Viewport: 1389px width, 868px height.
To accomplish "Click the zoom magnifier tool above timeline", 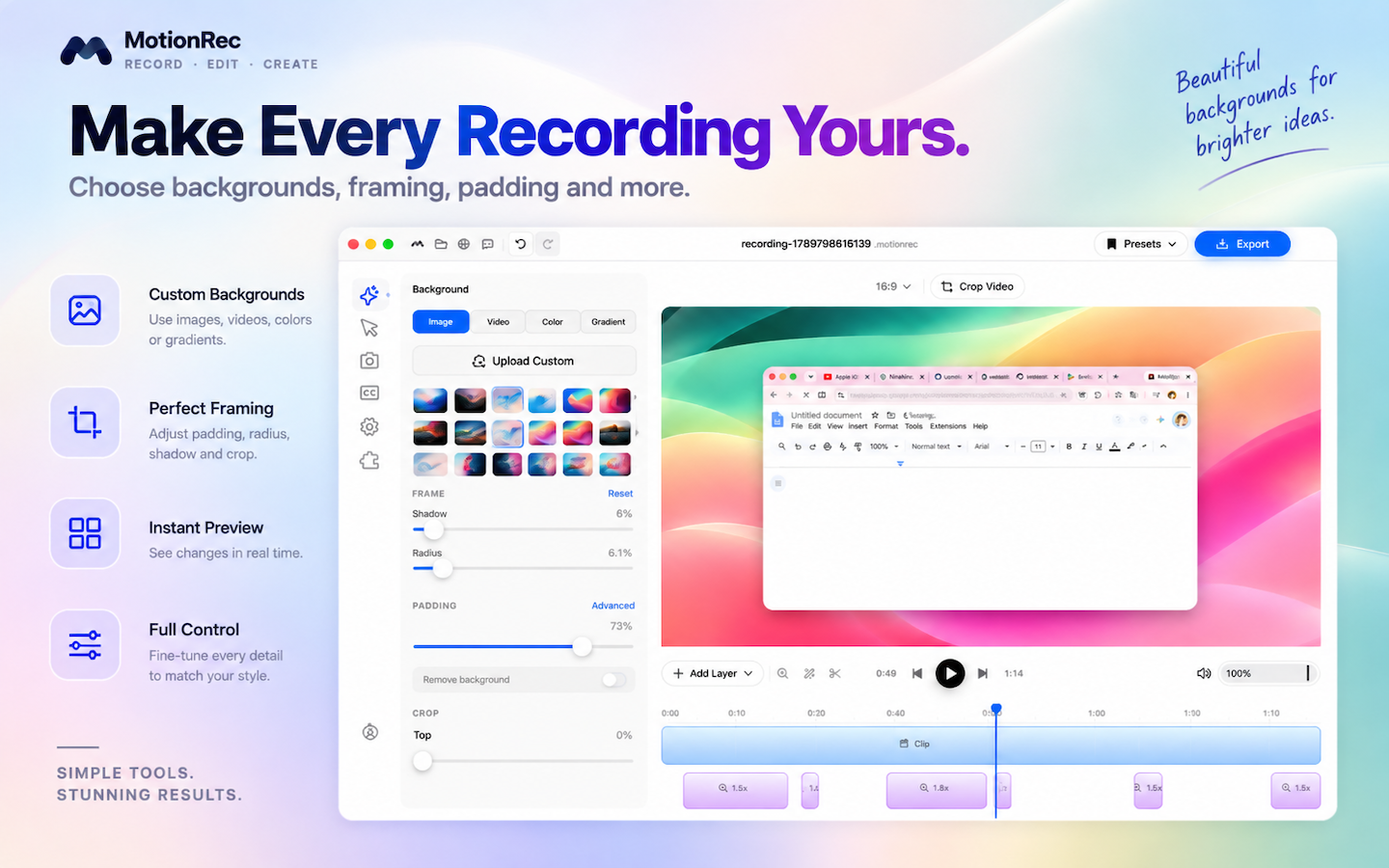I will (783, 673).
